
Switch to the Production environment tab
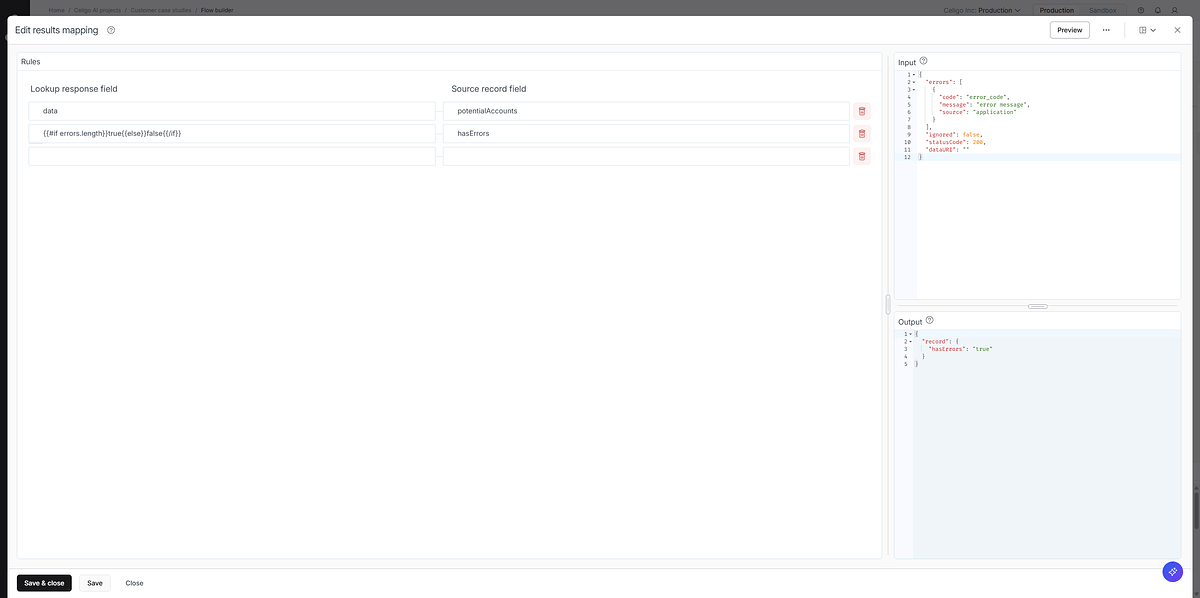click(x=1056, y=10)
